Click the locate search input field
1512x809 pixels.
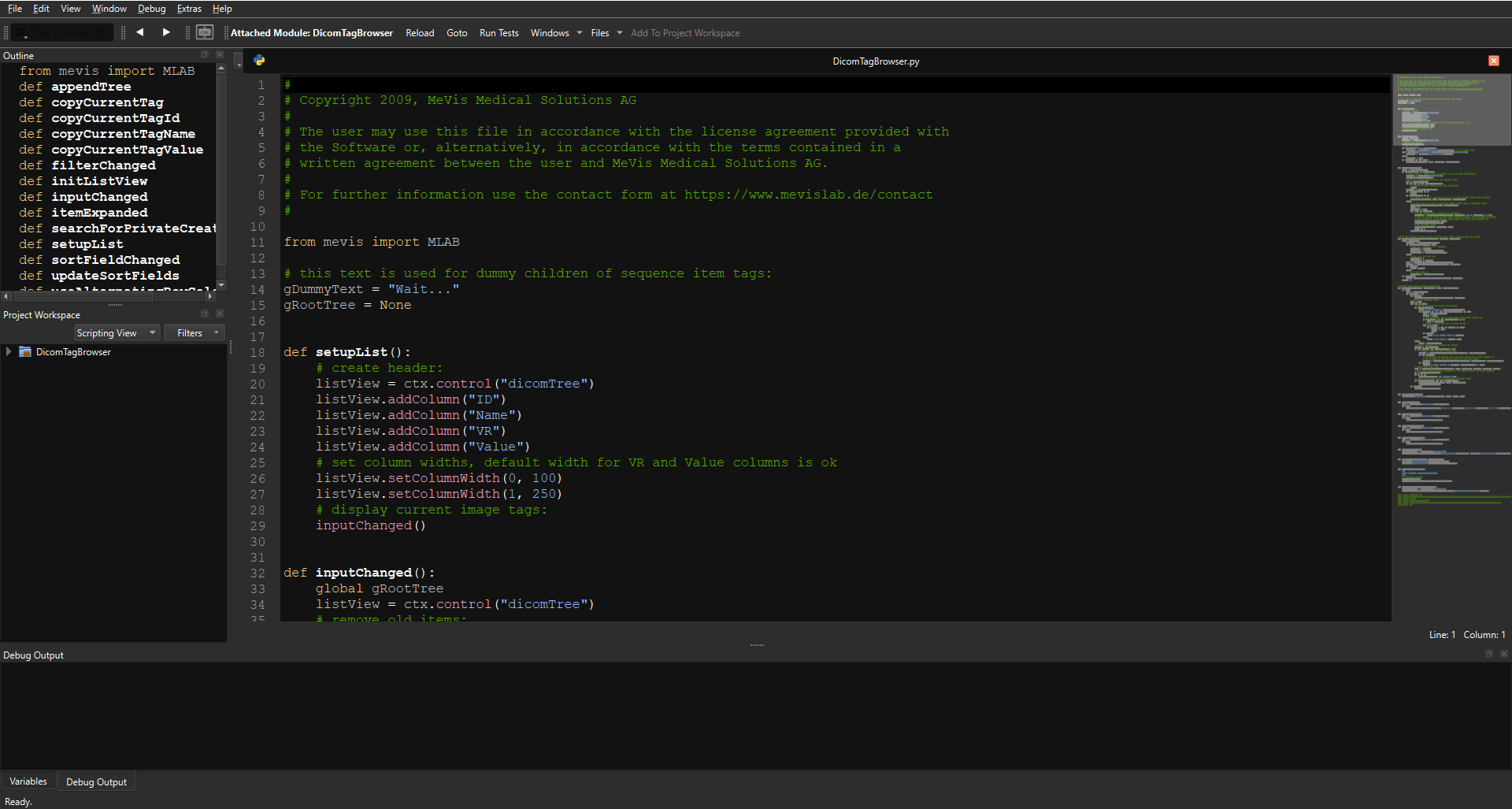coord(67,33)
